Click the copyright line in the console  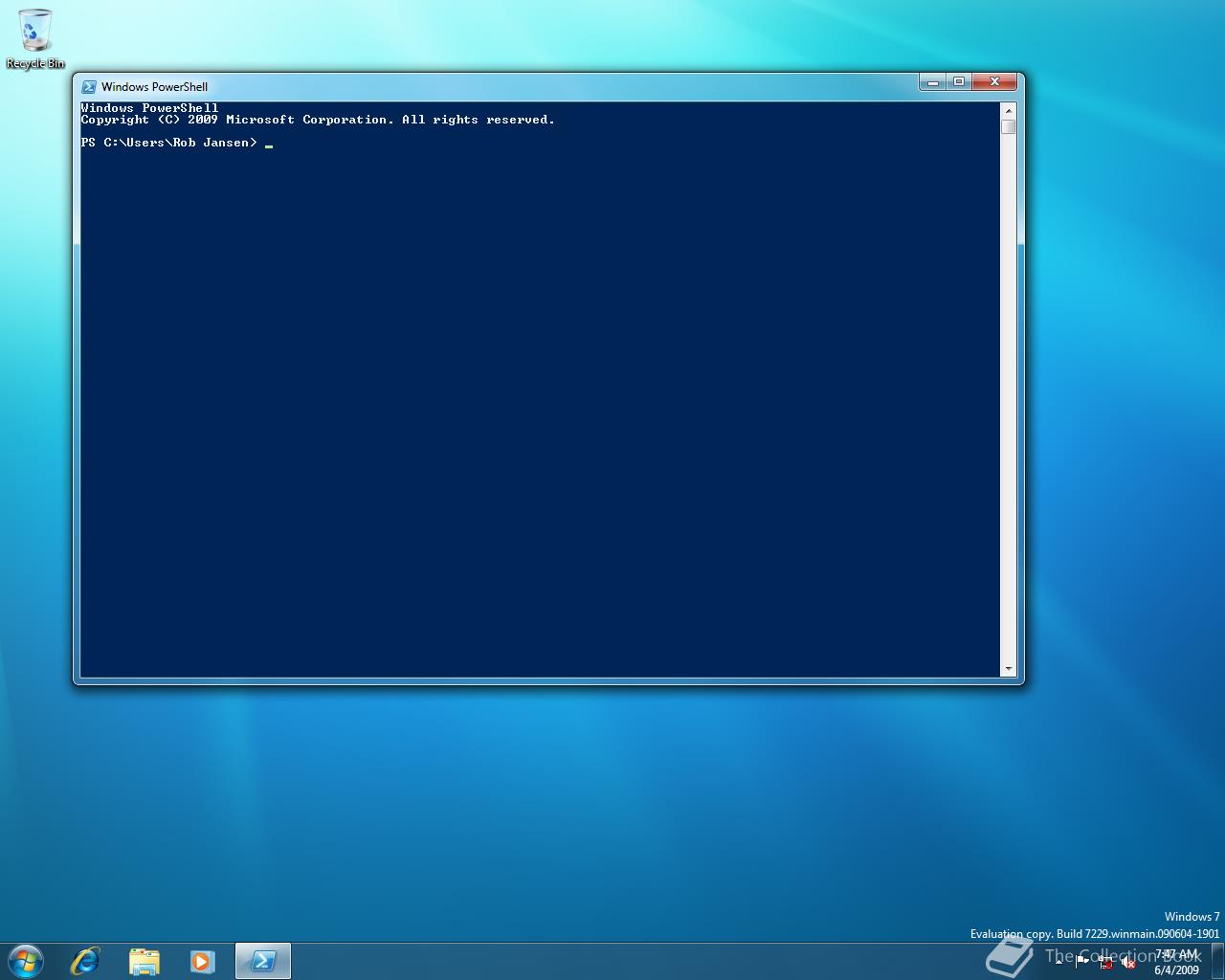click(318, 120)
